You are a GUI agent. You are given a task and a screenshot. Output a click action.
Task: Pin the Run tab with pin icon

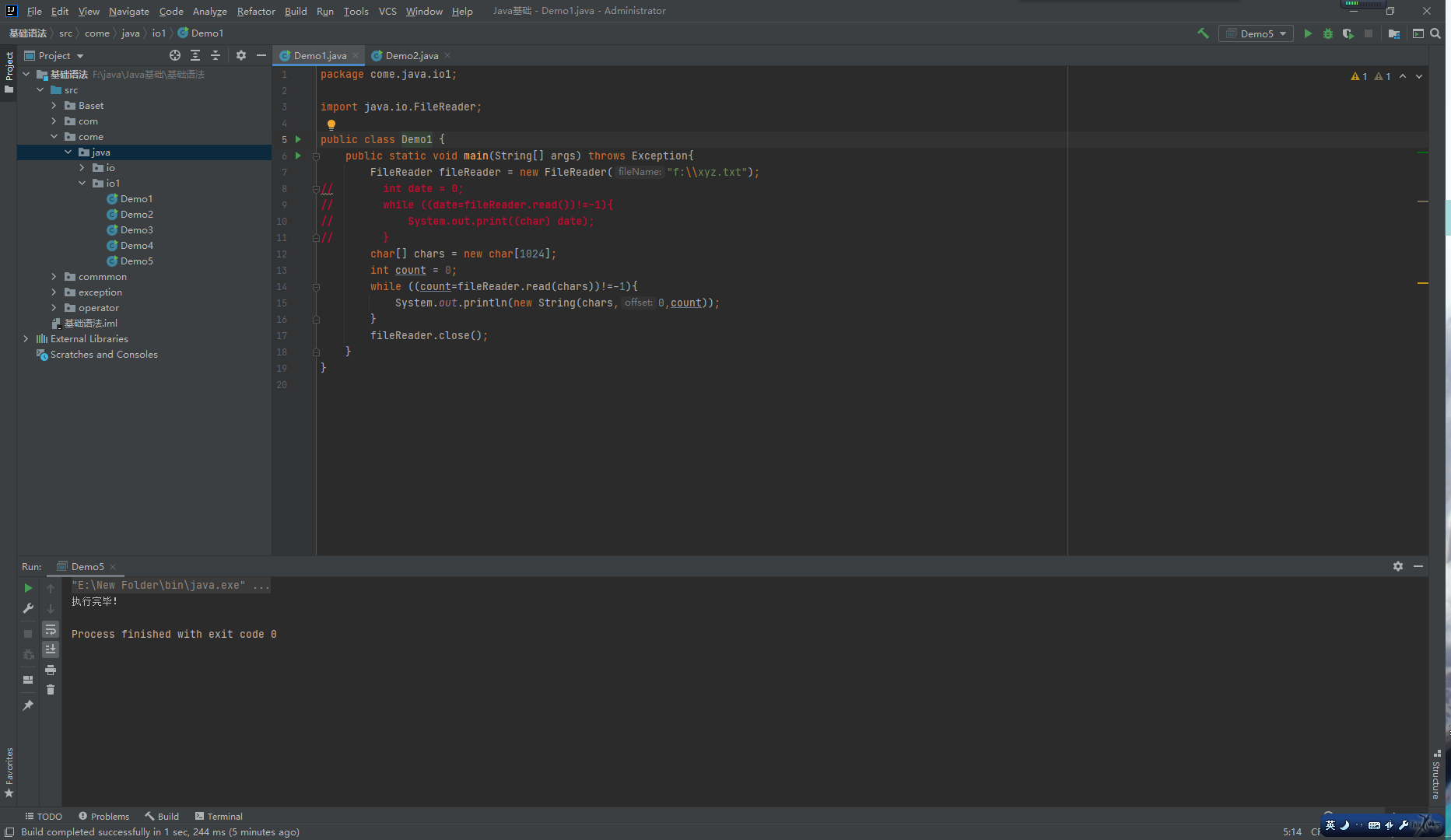coord(28,705)
